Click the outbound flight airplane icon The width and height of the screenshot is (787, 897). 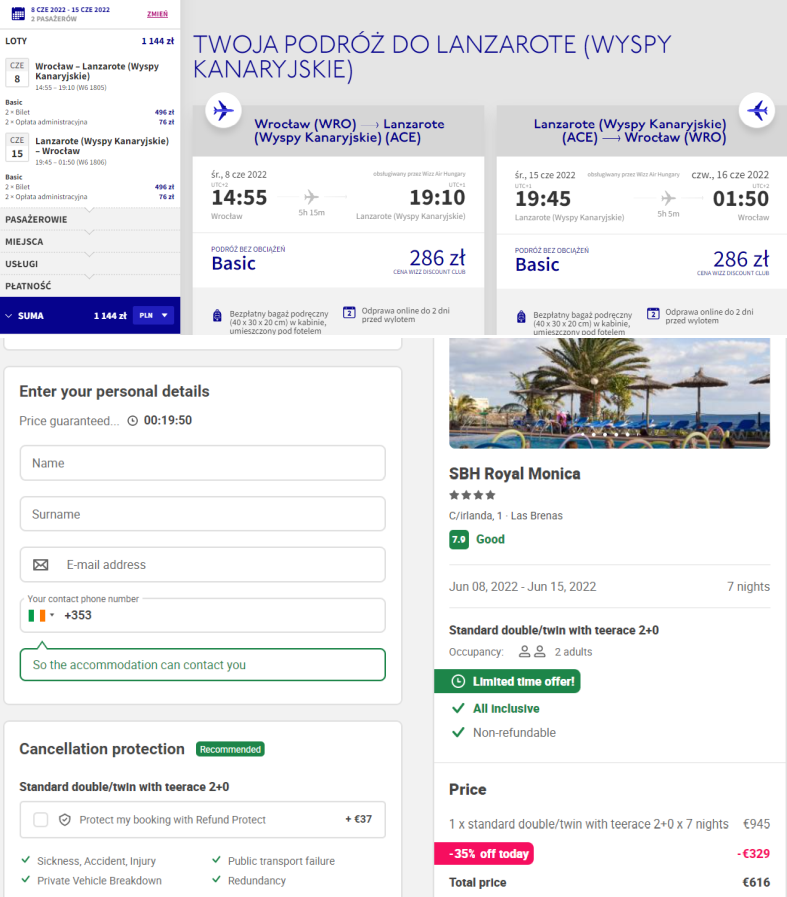[223, 110]
